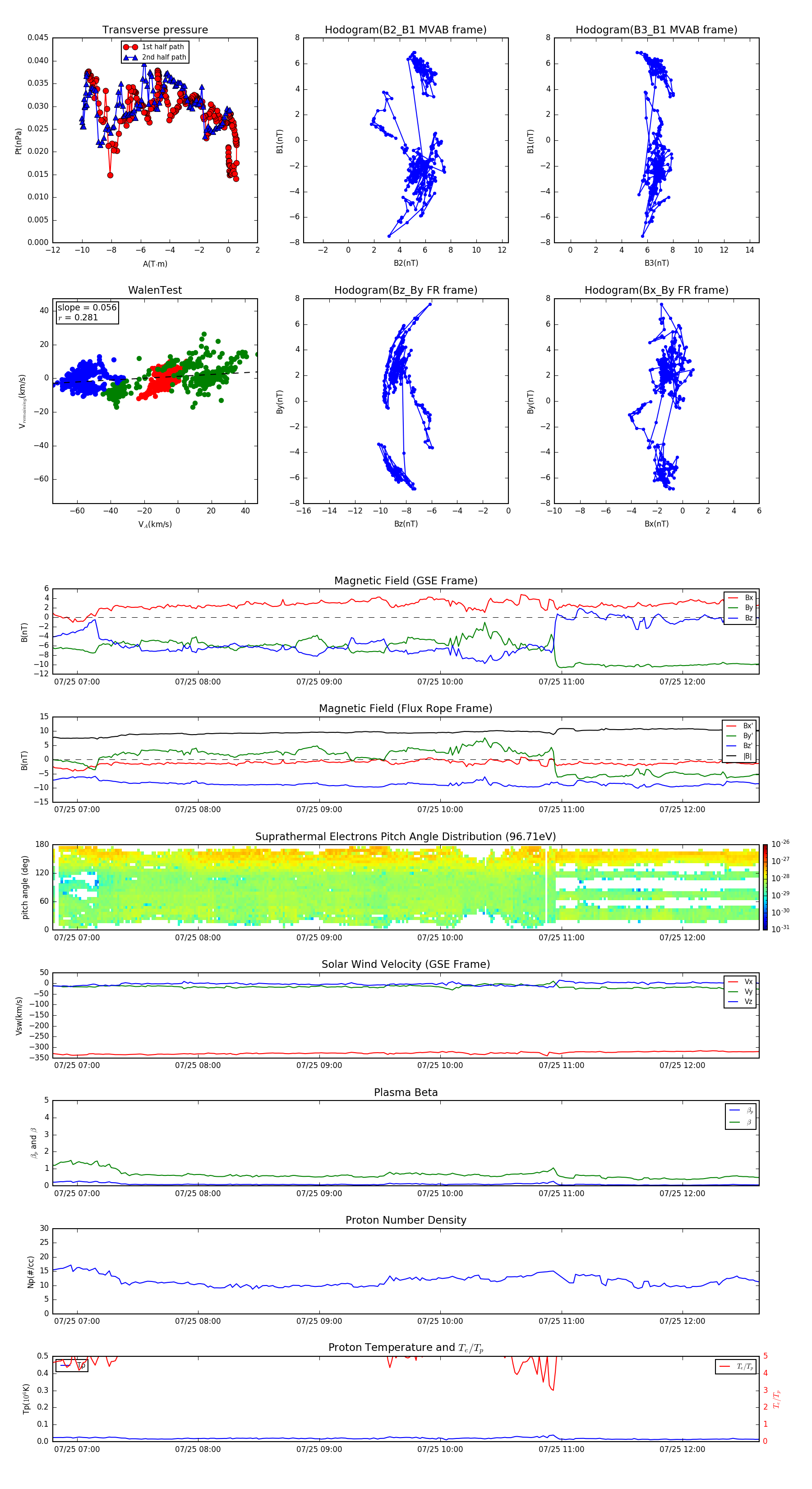The height and width of the screenshot is (1489, 812).
Task: Select the Te/Tp legend entry
Action: click(736, 1366)
